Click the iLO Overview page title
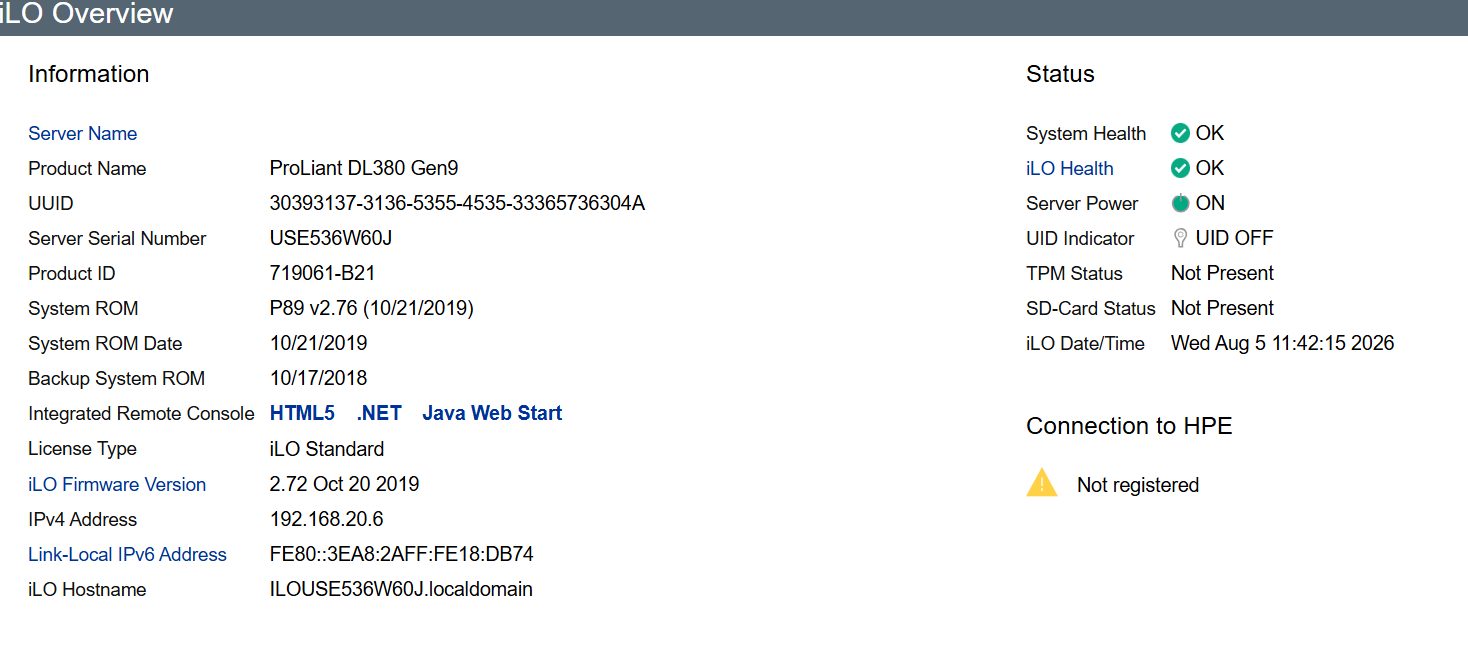 pos(87,14)
